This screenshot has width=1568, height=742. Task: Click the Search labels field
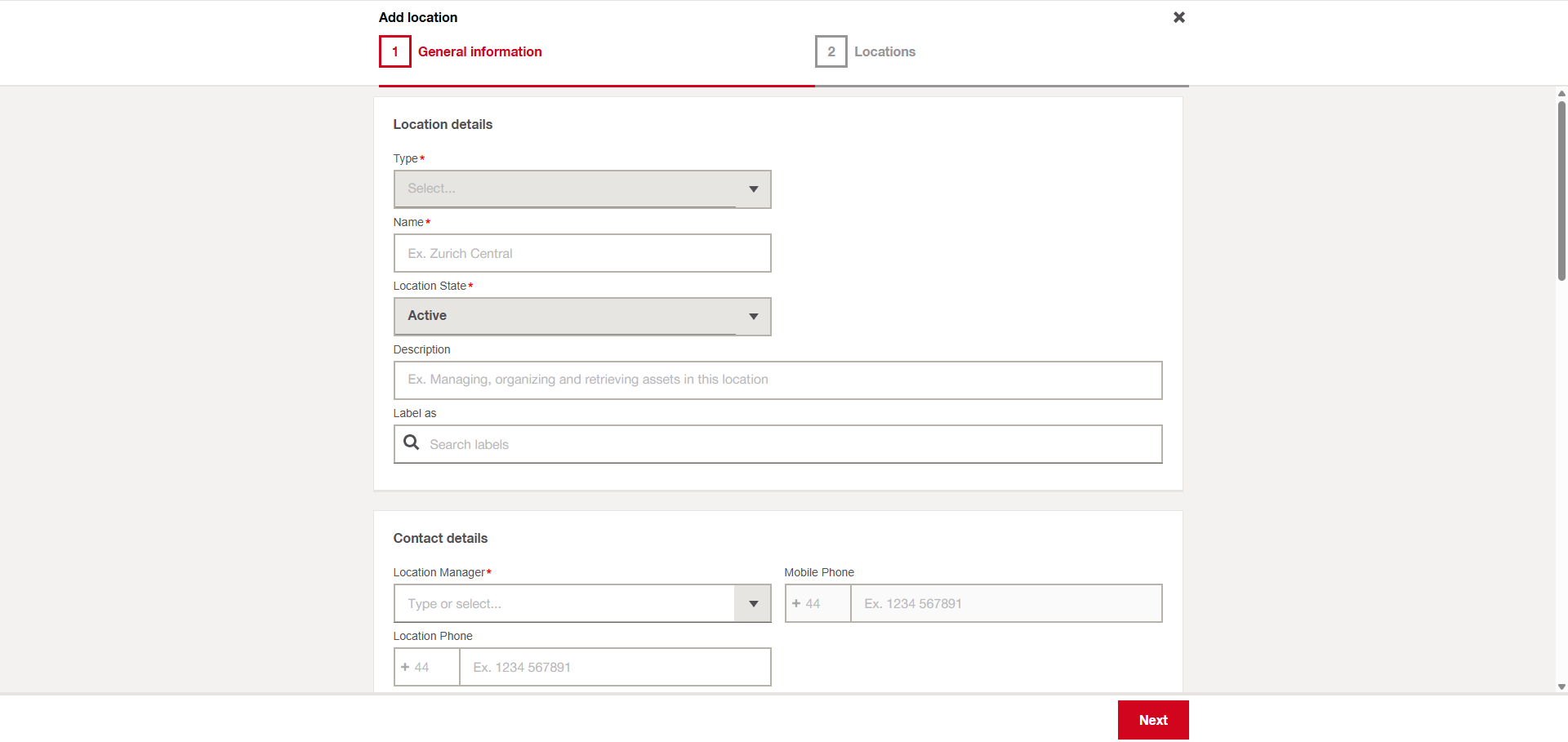[x=788, y=444]
